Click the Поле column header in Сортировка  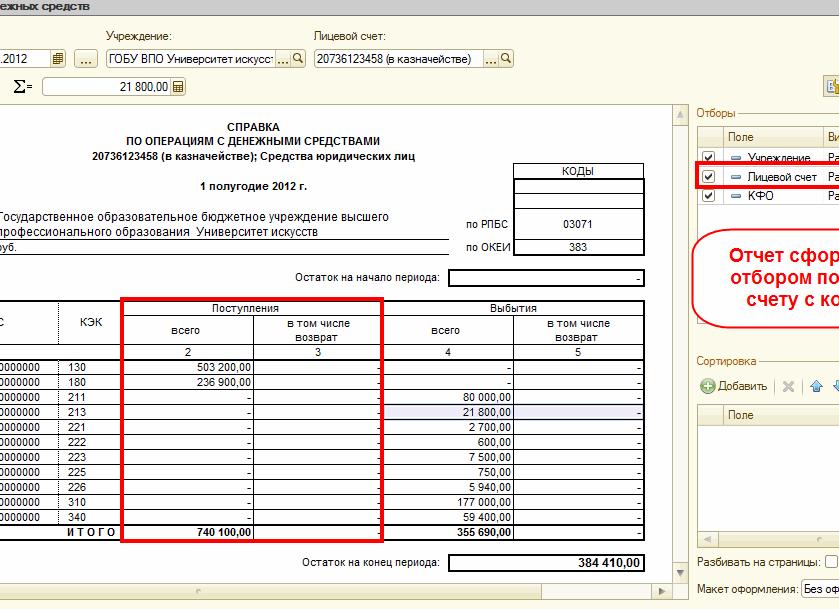tap(781, 415)
